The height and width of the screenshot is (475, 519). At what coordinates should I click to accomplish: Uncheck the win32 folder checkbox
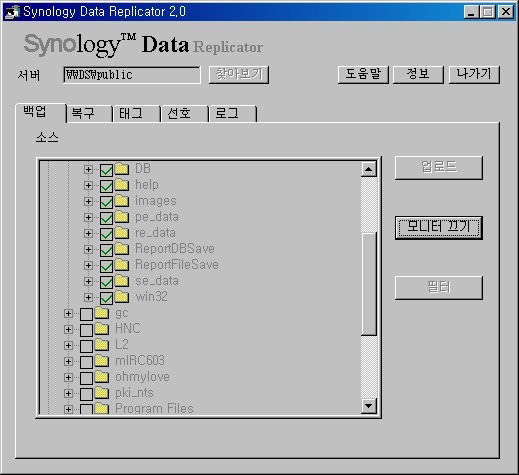click(x=106, y=298)
